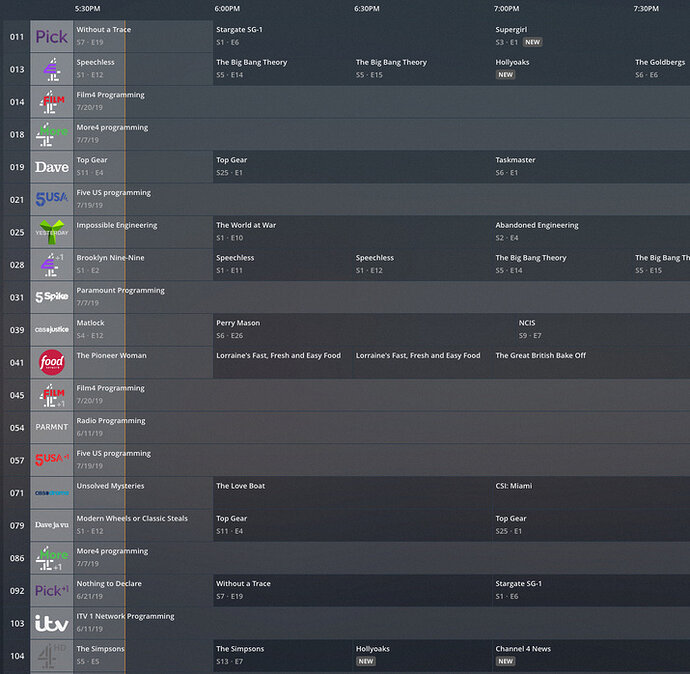Image resolution: width=690 pixels, height=674 pixels.
Task: Select channel number 092
Action: [17, 590]
